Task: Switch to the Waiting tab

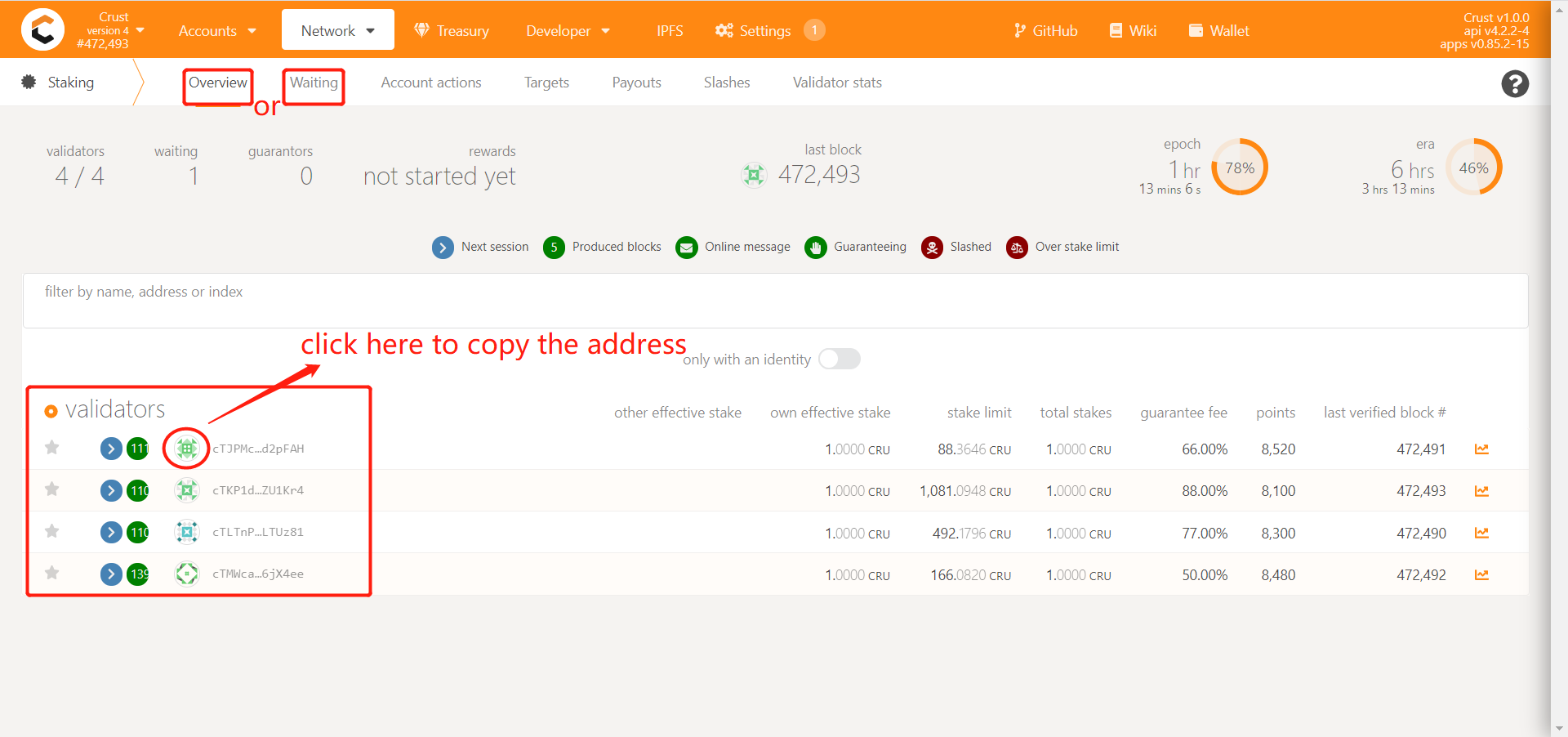Action: [x=314, y=83]
